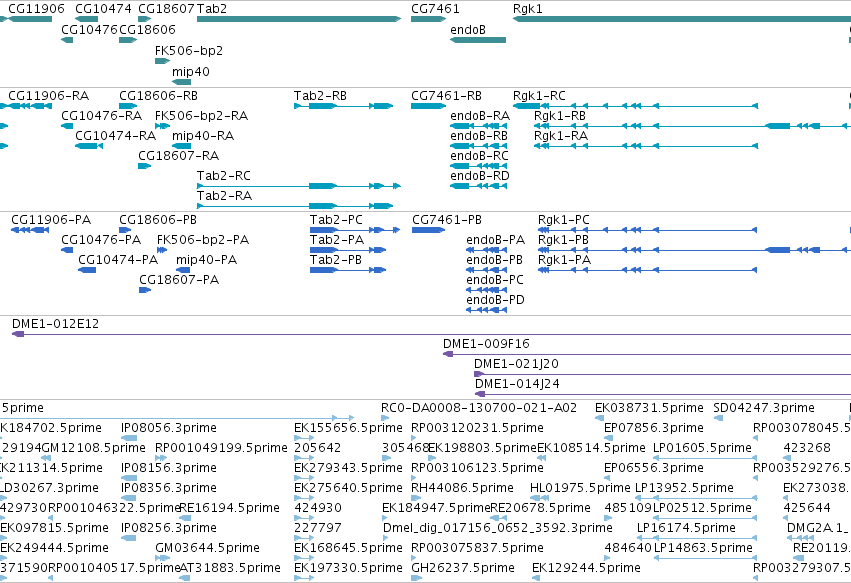Click the Tab2 gene label
This screenshot has height=583, width=851.
point(212,9)
